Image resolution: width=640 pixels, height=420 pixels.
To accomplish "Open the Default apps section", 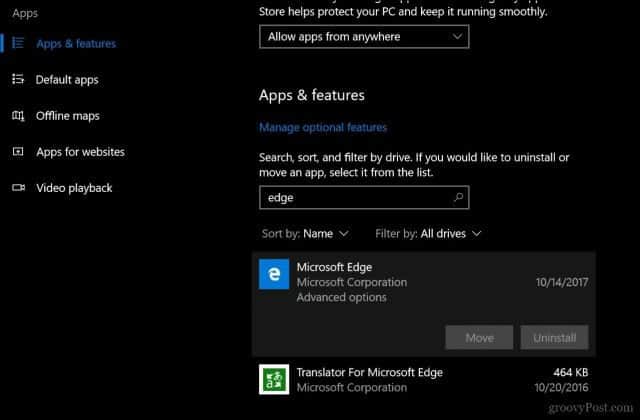I will tap(67, 80).
